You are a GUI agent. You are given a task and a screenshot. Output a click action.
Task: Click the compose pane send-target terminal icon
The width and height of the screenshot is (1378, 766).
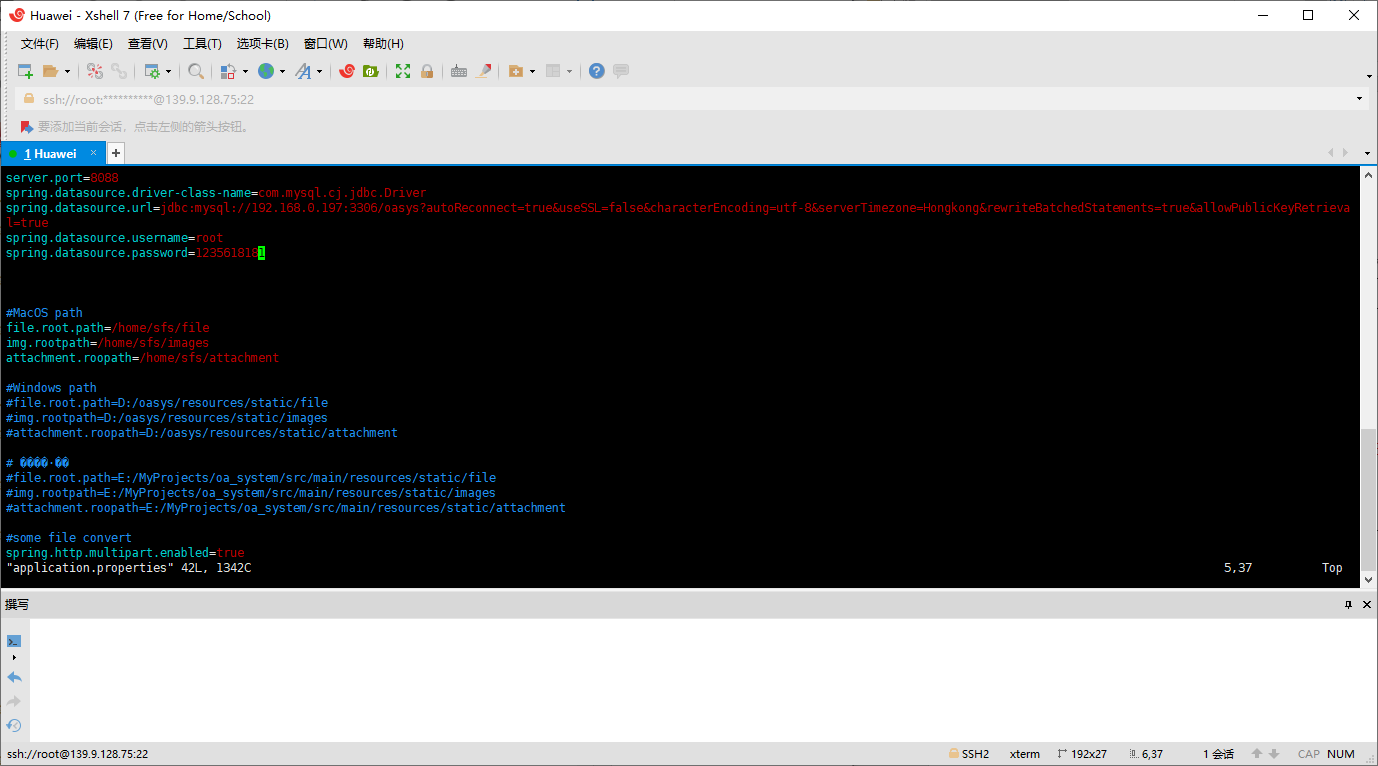[x=14, y=641]
